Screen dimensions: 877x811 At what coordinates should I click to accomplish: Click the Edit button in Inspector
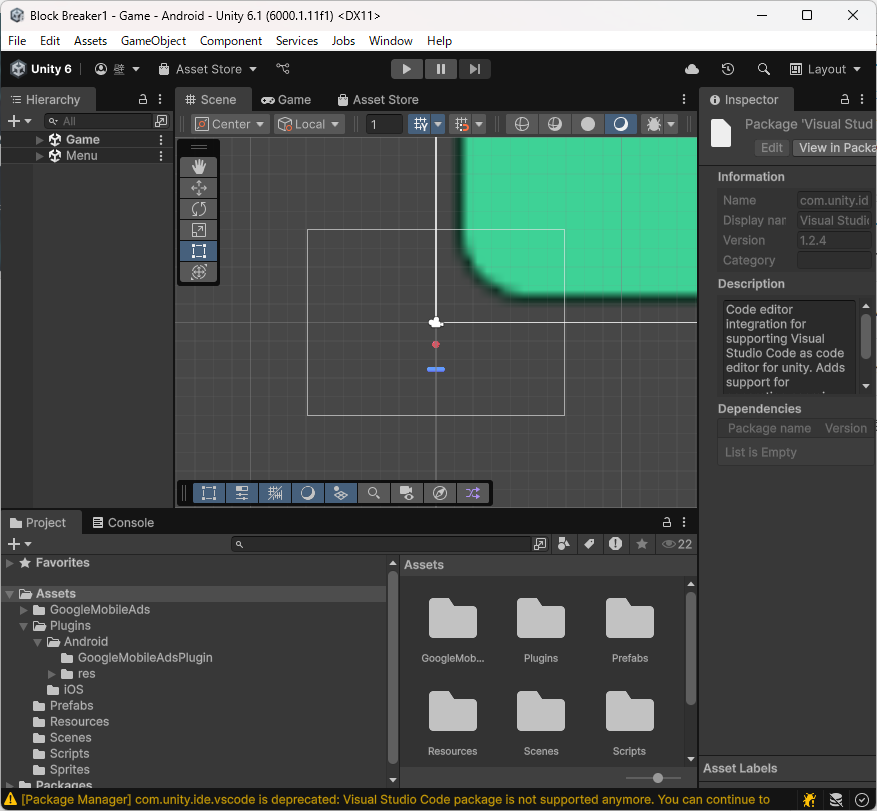(771, 148)
